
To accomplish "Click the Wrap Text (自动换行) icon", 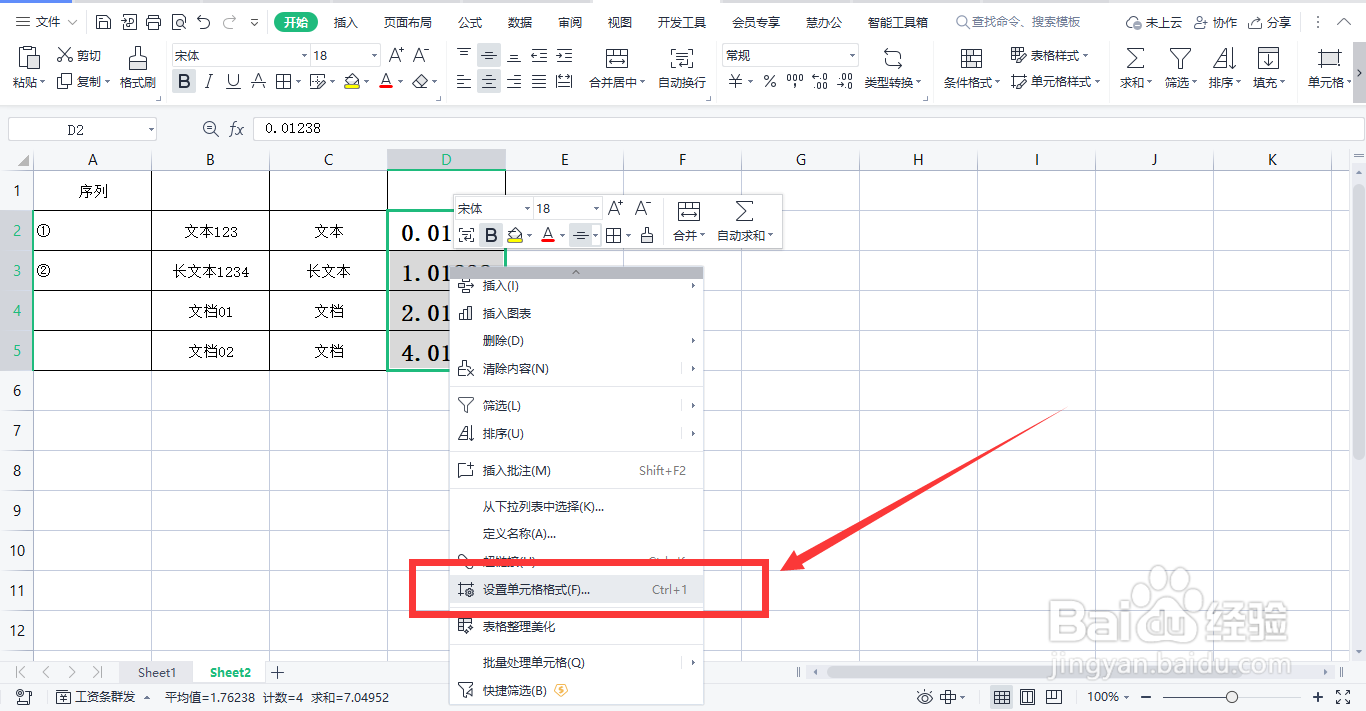I will (682, 58).
